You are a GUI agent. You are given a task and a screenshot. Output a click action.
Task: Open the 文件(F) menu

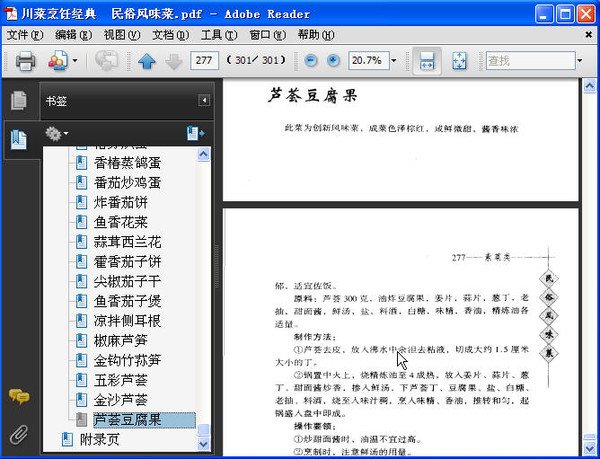[x=25, y=35]
